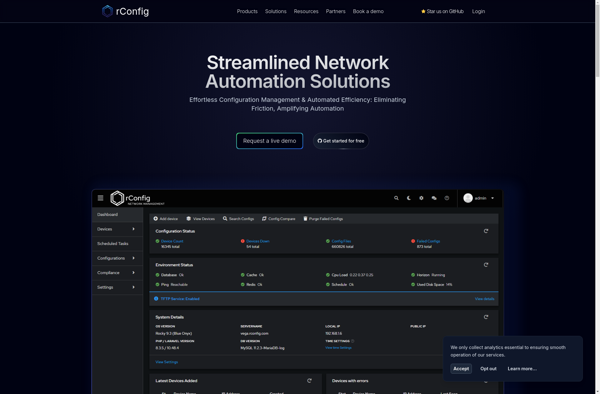This screenshot has width=600, height=394.
Task: Click the 'Devices with errors' panel title
Action: 350,381
